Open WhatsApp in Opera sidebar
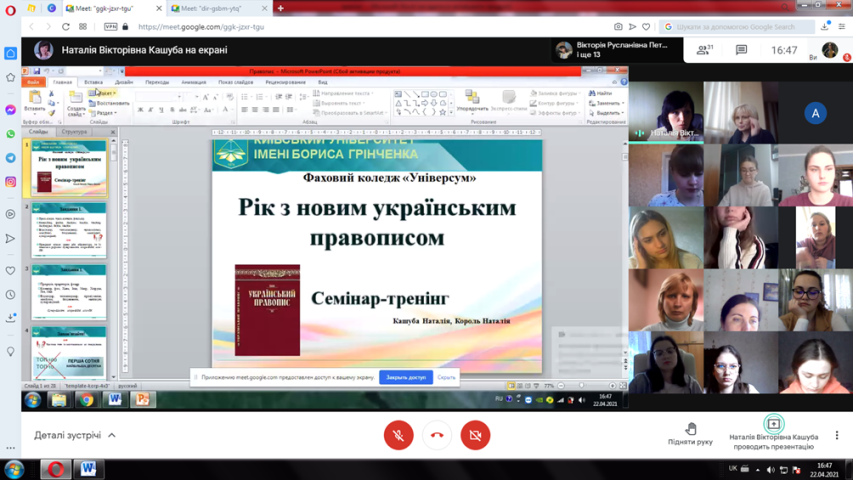The height and width of the screenshot is (480, 853). pyautogui.click(x=11, y=134)
